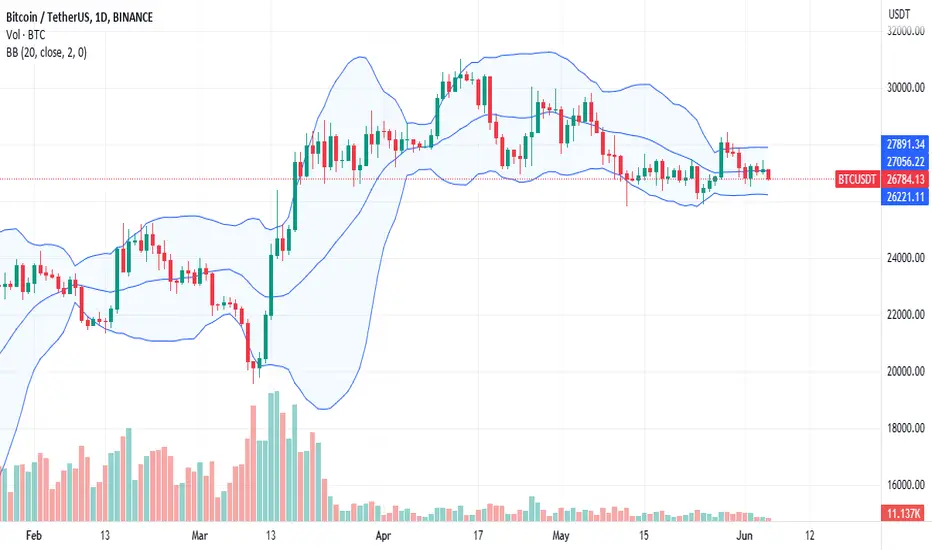Open the BB (20, close, 2, 0) indicator legend

(46, 53)
